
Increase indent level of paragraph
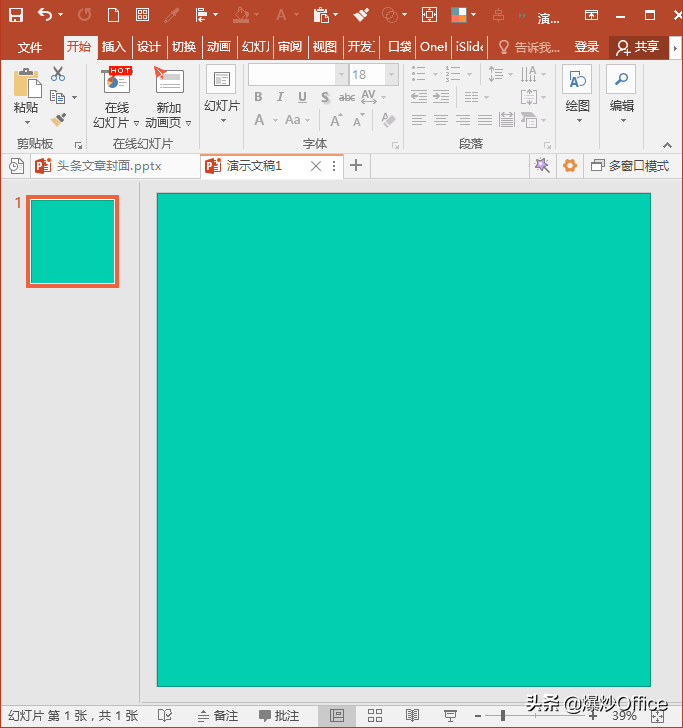coord(441,97)
